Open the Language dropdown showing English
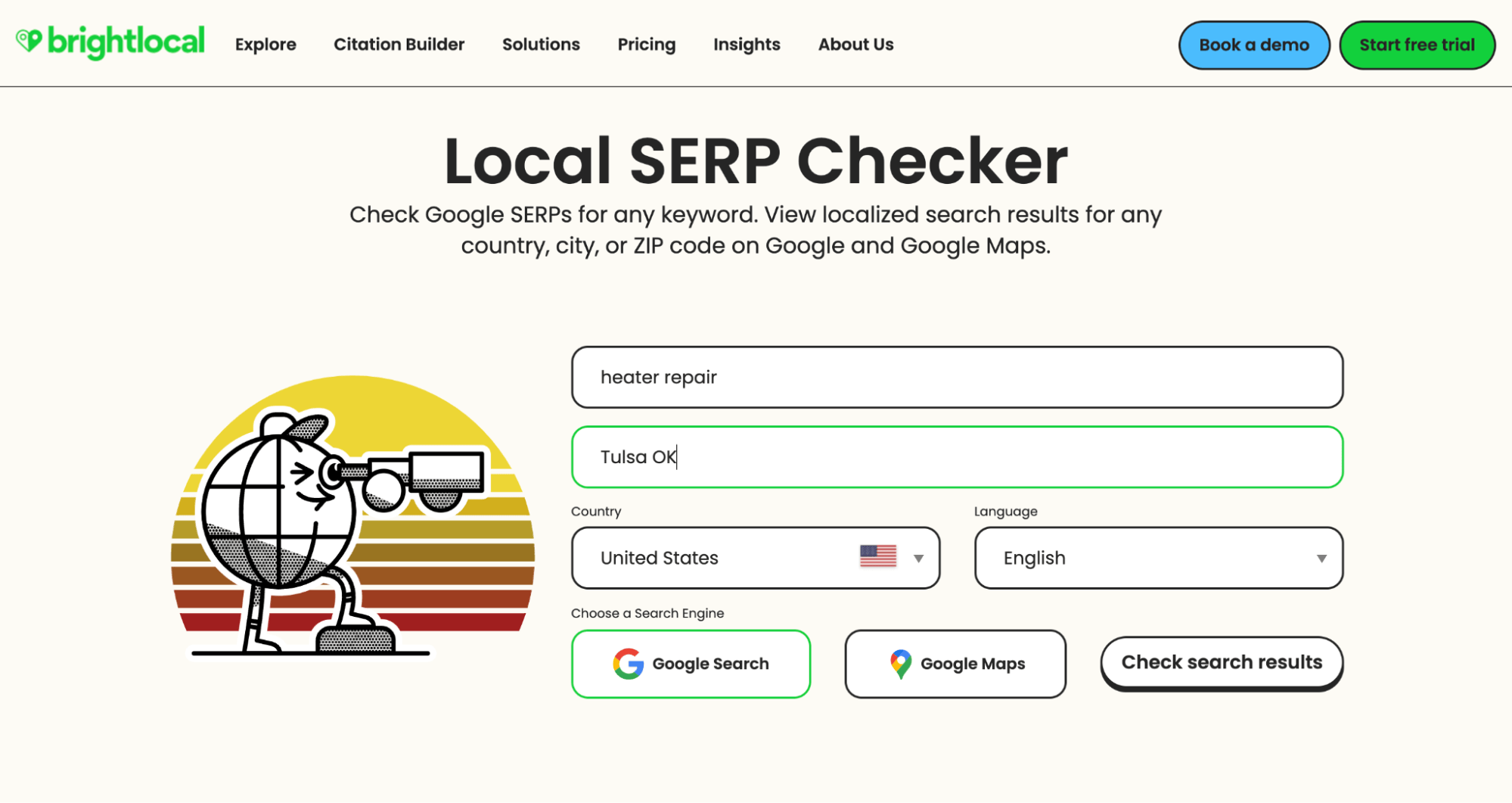The width and height of the screenshot is (1512, 803). (x=1158, y=559)
